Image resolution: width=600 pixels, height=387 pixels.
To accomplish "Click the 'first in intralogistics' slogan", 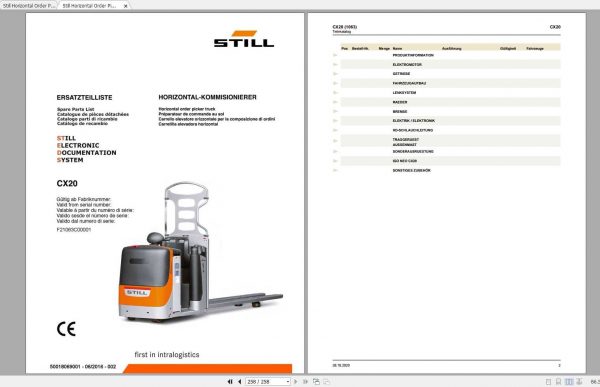I will 167,355.
